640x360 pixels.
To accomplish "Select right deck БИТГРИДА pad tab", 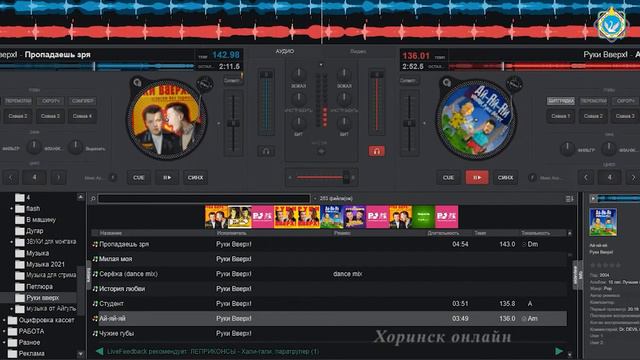I will (561, 101).
